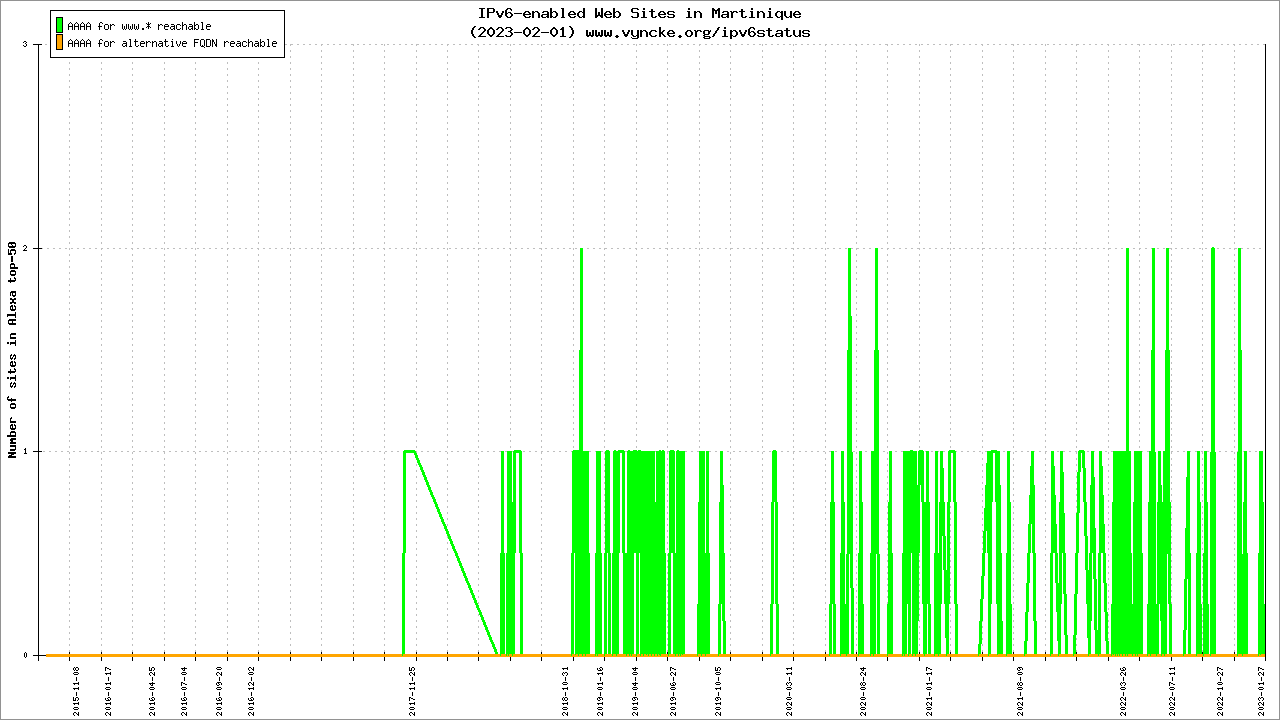Click the 'AAAA for www.* reachable' legend label
The height and width of the screenshot is (720, 1280).
pyautogui.click(x=139, y=26)
